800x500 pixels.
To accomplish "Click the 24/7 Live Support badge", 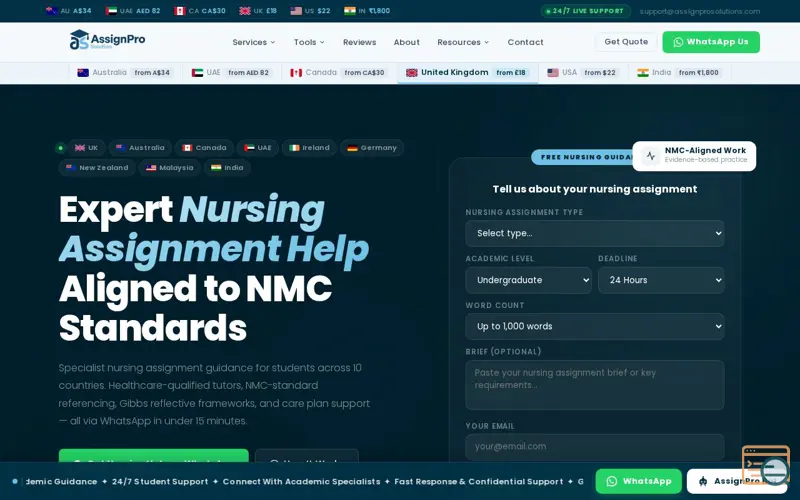I will click(x=585, y=11).
